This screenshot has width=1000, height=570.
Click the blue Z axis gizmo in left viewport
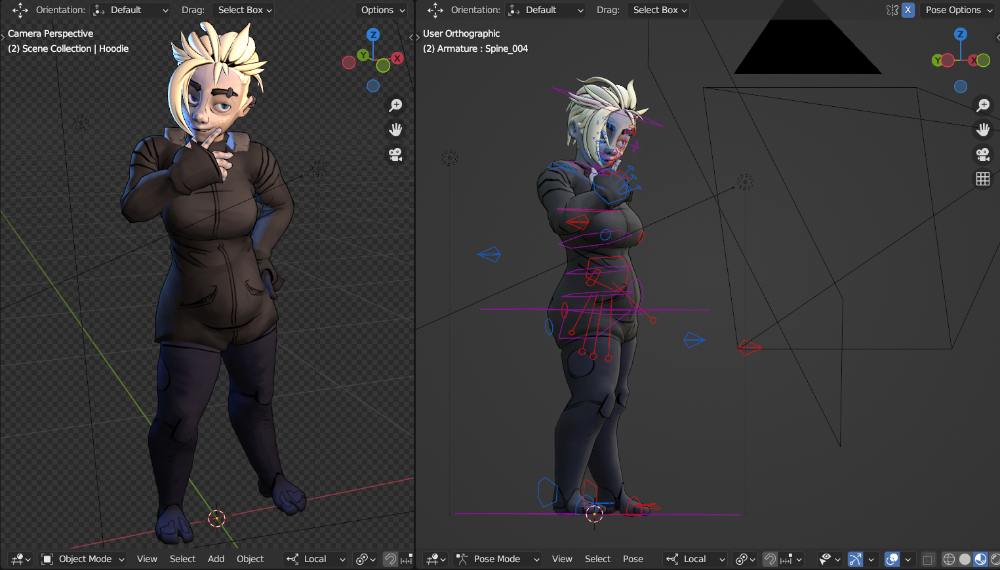point(373,35)
